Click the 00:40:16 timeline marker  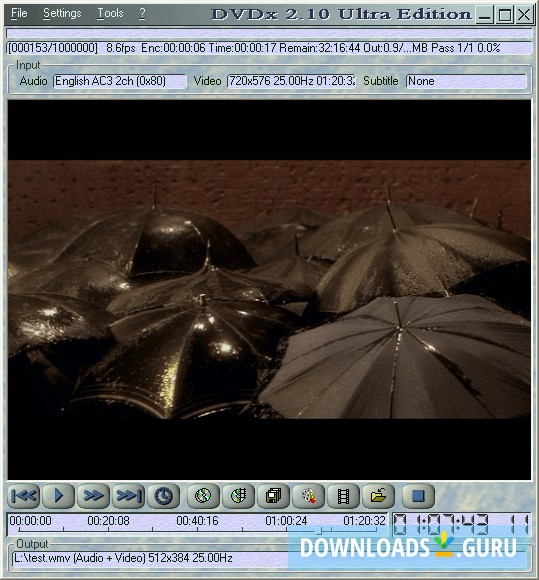tap(197, 521)
